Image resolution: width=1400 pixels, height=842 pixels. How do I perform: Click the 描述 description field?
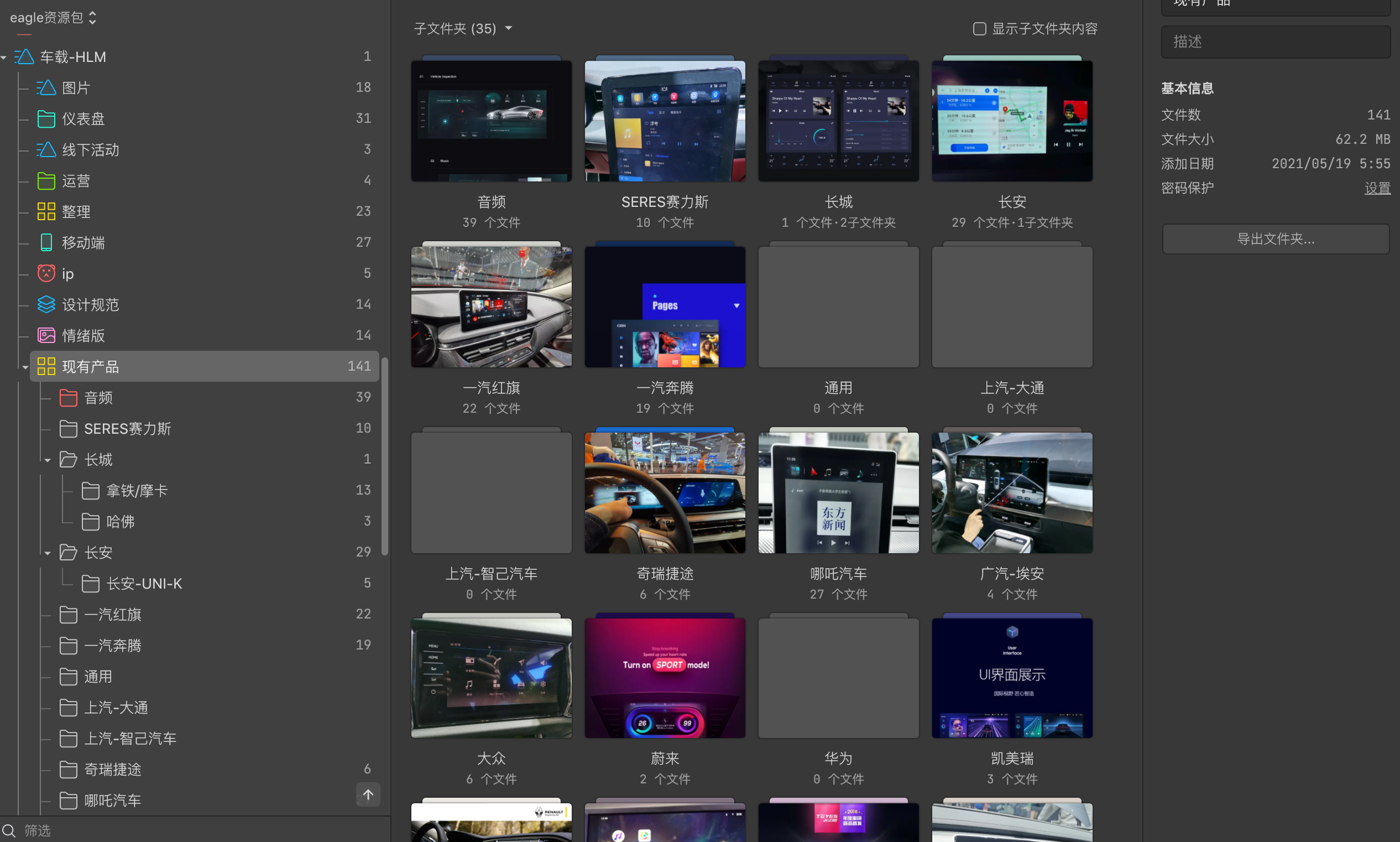coord(1275,42)
